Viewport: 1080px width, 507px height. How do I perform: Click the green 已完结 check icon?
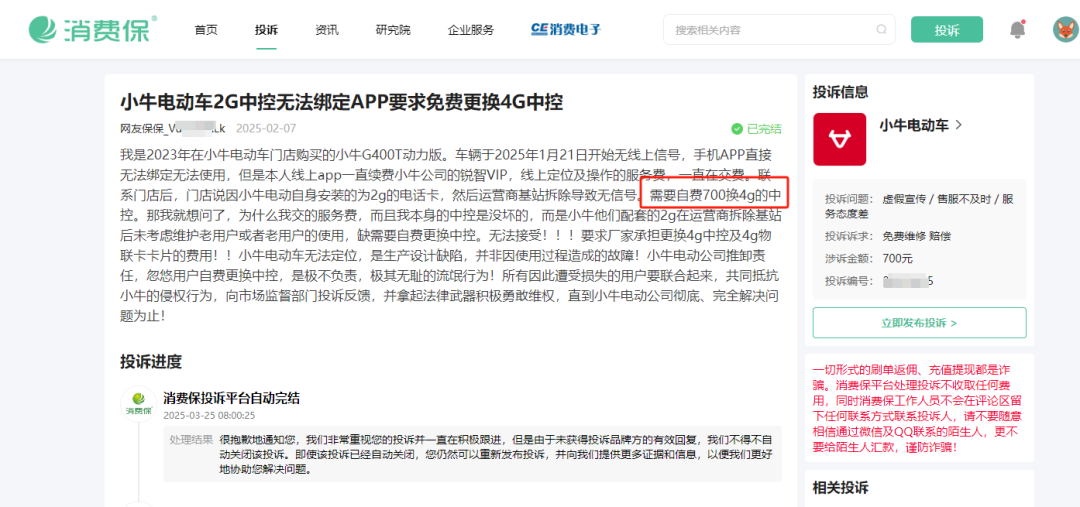pos(737,129)
